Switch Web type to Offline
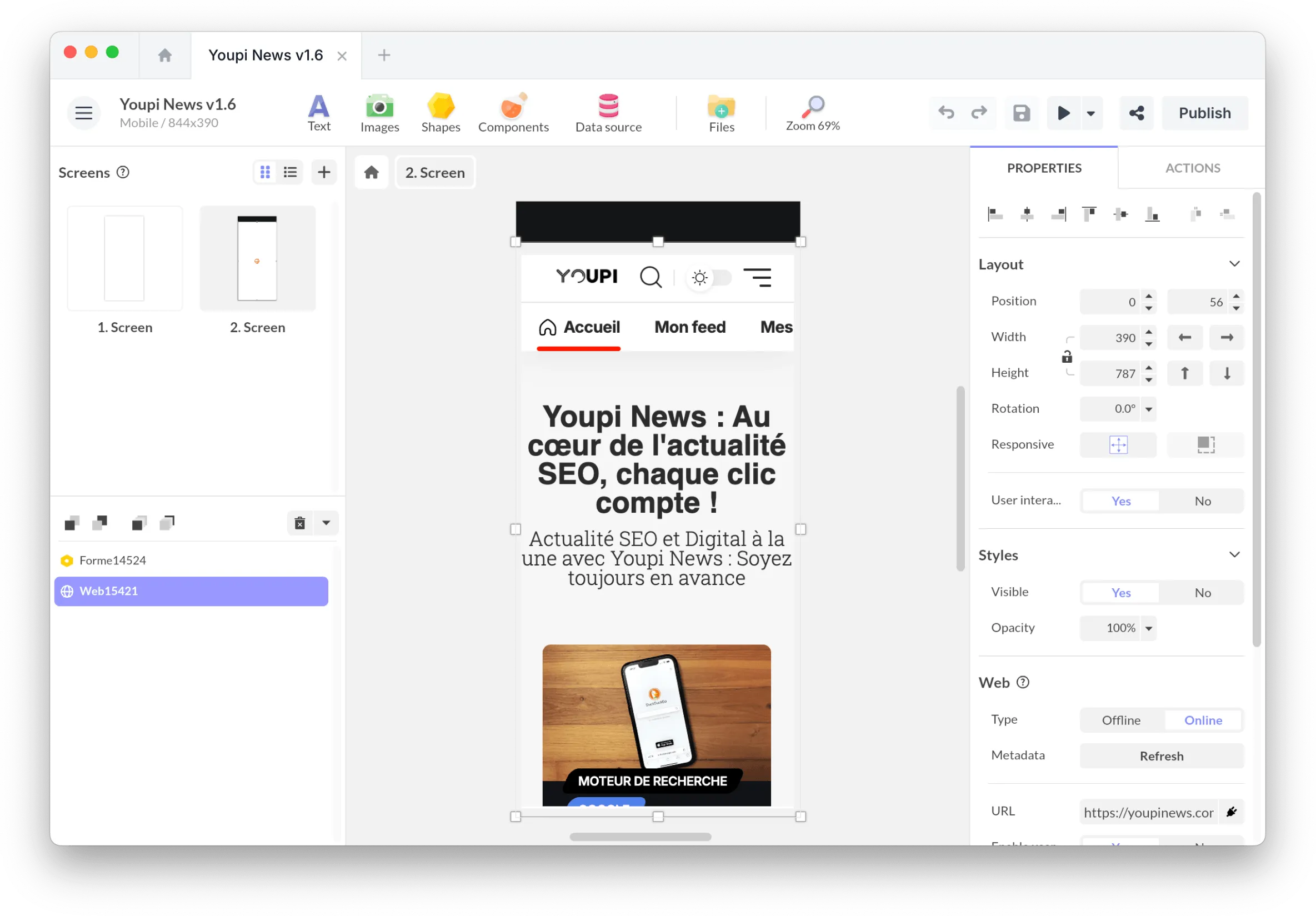 click(x=1120, y=719)
